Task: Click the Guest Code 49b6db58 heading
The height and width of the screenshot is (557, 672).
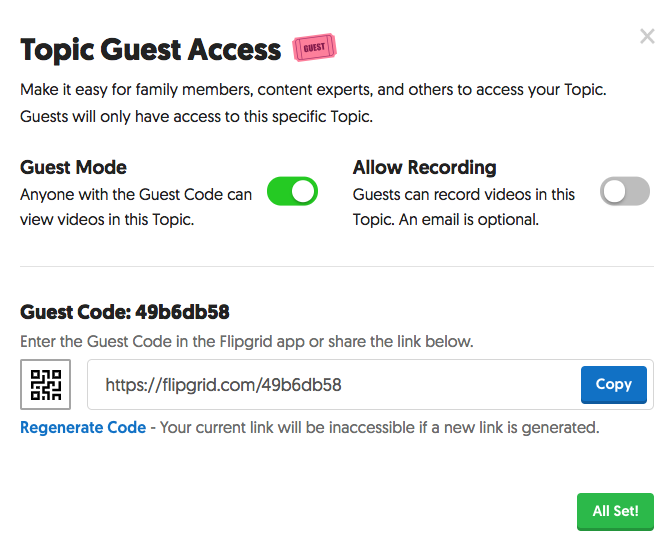Action: coord(125,312)
